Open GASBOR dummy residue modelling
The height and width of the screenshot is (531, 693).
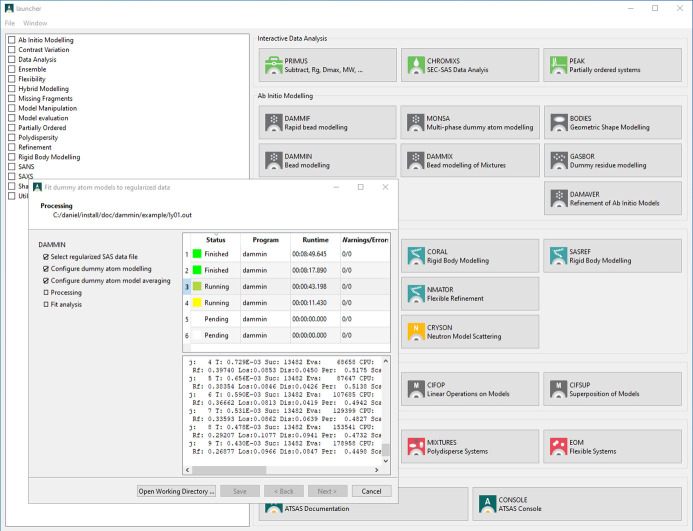pyautogui.click(x=612, y=159)
